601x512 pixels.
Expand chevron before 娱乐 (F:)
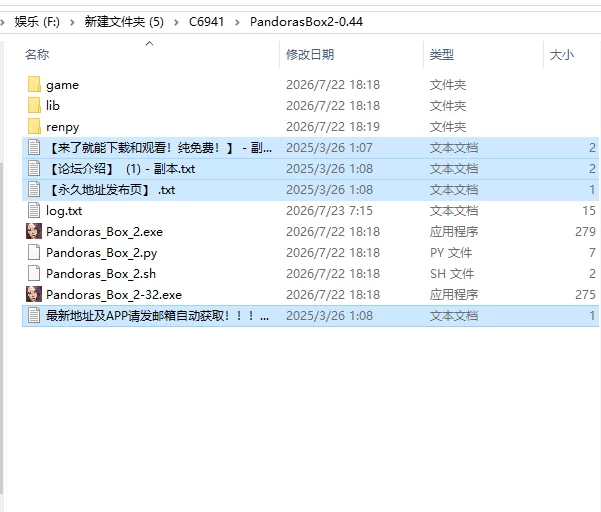pos(2,22)
